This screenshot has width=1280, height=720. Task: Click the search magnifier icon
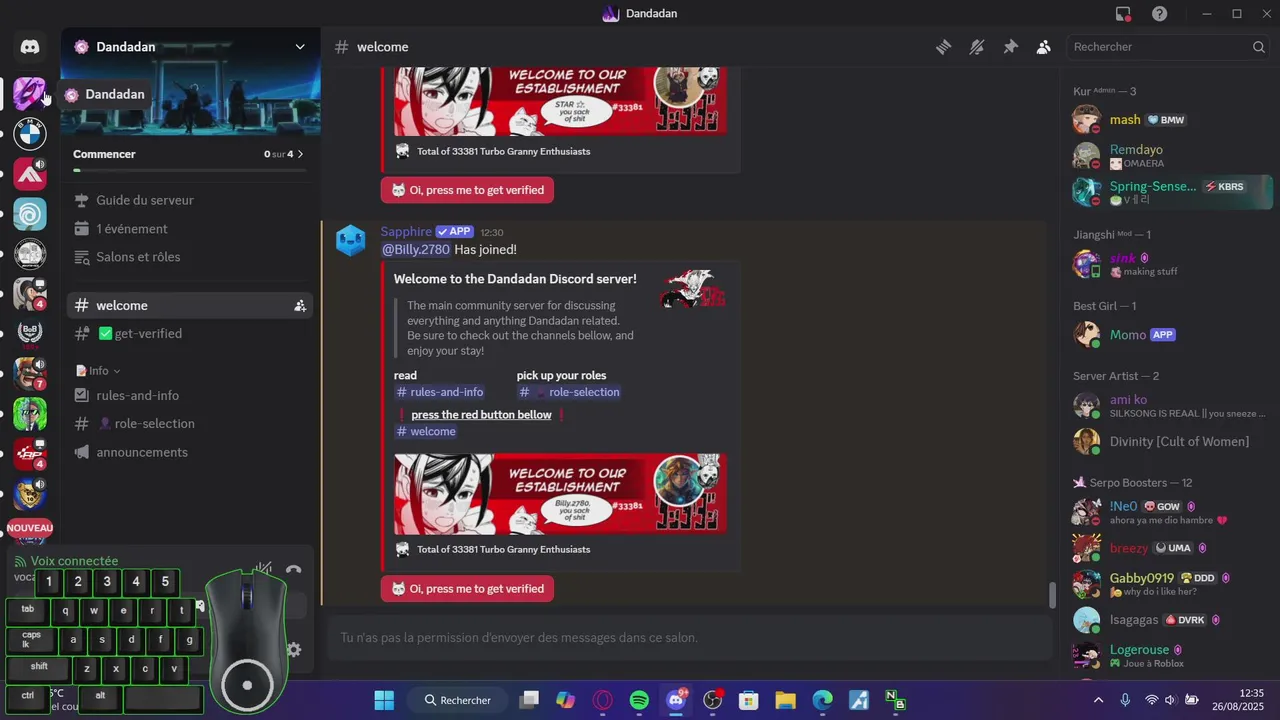pos(1259,47)
